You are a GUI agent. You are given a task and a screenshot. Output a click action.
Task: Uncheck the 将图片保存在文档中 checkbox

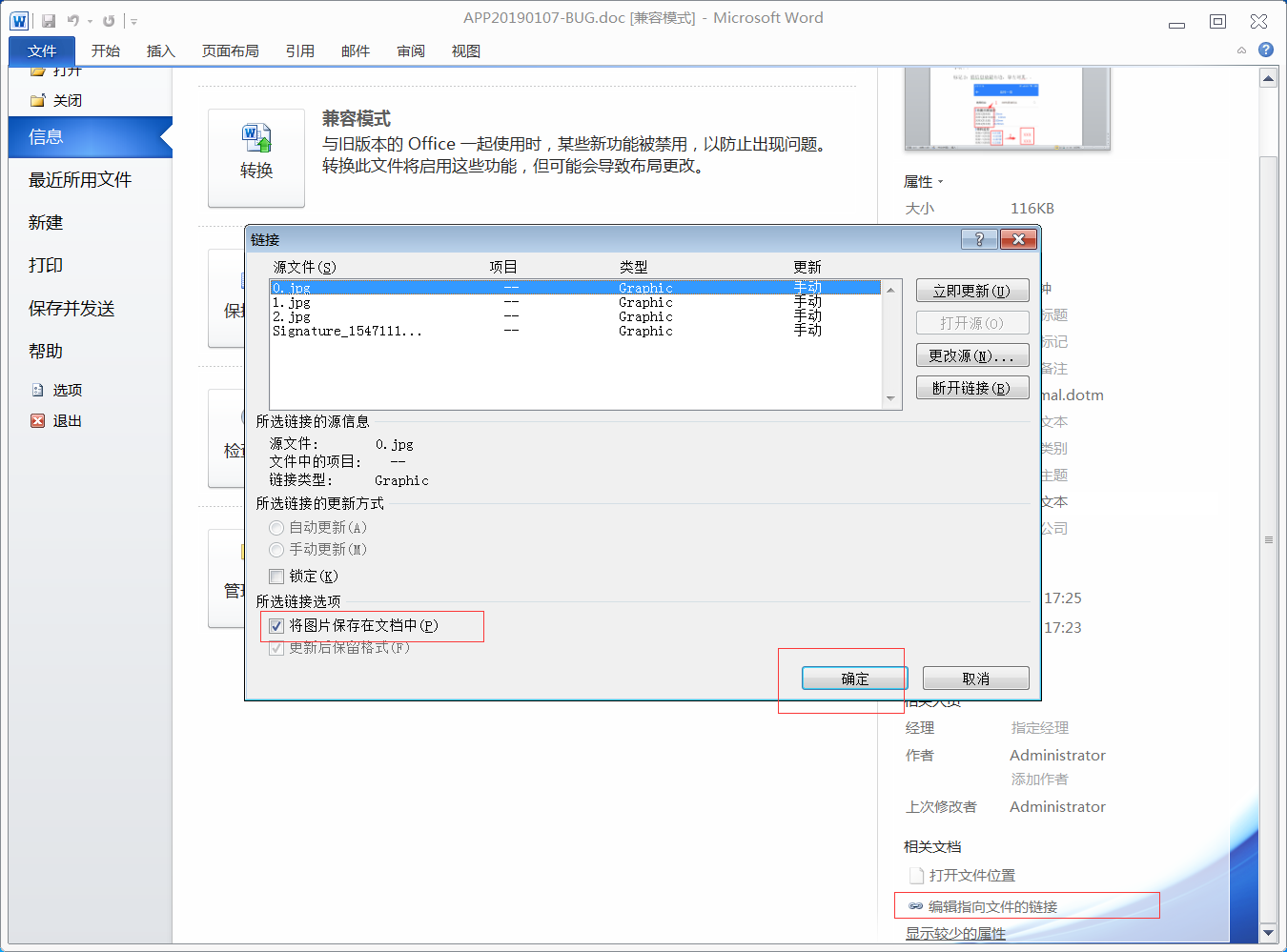[276, 626]
